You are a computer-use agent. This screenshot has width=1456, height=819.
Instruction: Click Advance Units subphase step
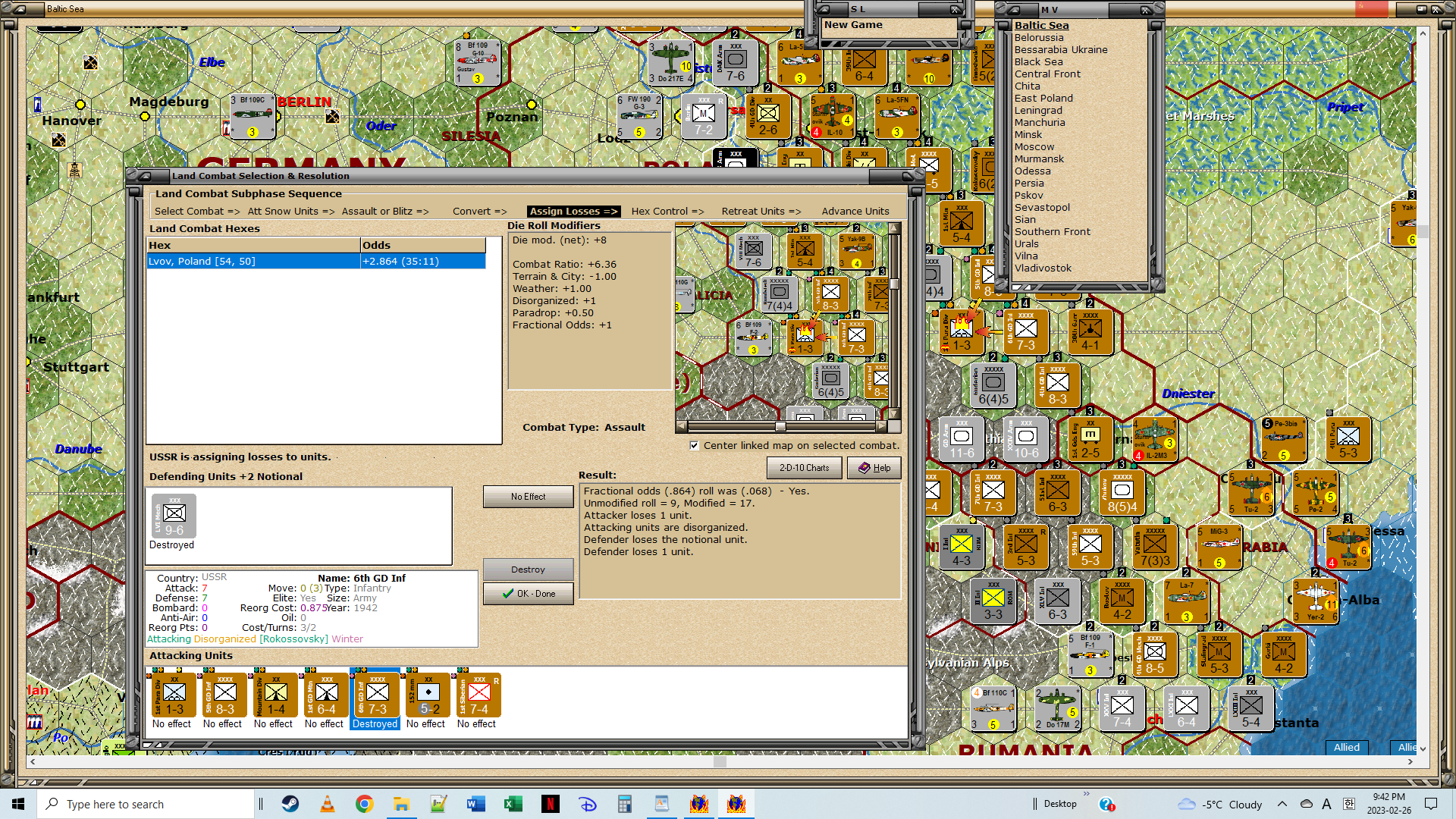click(x=855, y=212)
